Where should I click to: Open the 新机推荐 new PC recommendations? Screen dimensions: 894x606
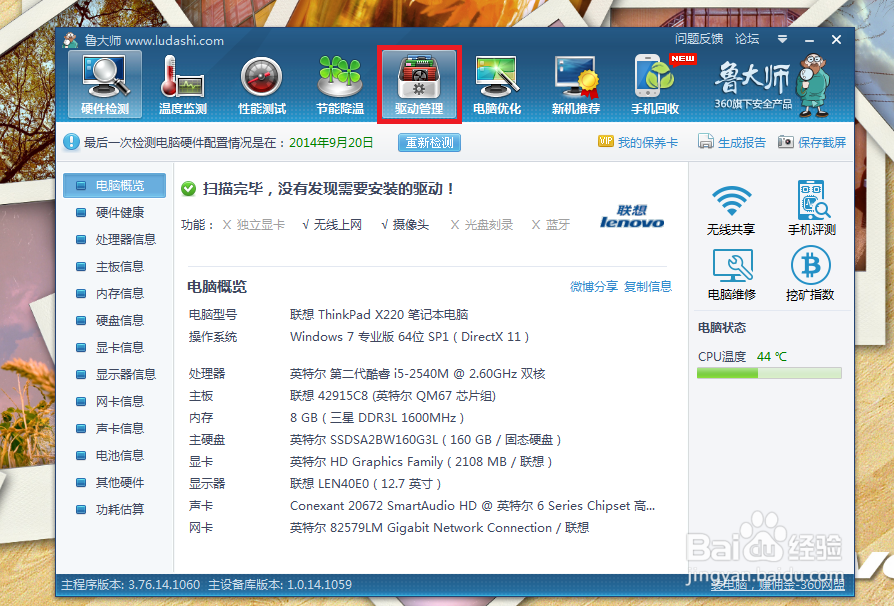[576, 84]
